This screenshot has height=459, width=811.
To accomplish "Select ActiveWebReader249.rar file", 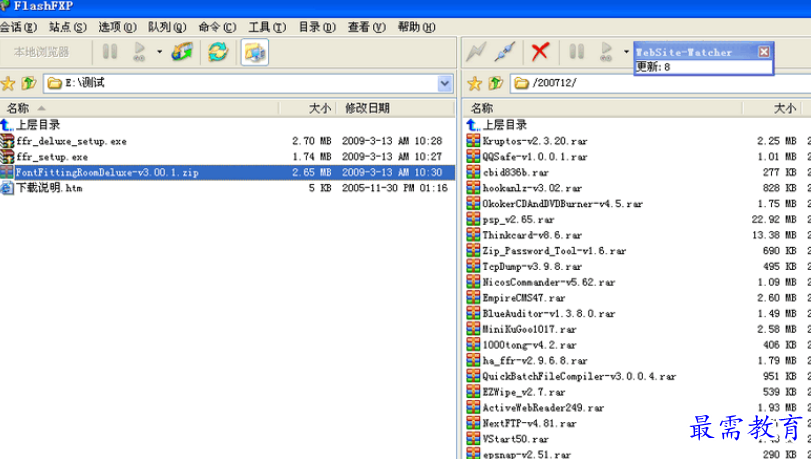I will (543, 407).
